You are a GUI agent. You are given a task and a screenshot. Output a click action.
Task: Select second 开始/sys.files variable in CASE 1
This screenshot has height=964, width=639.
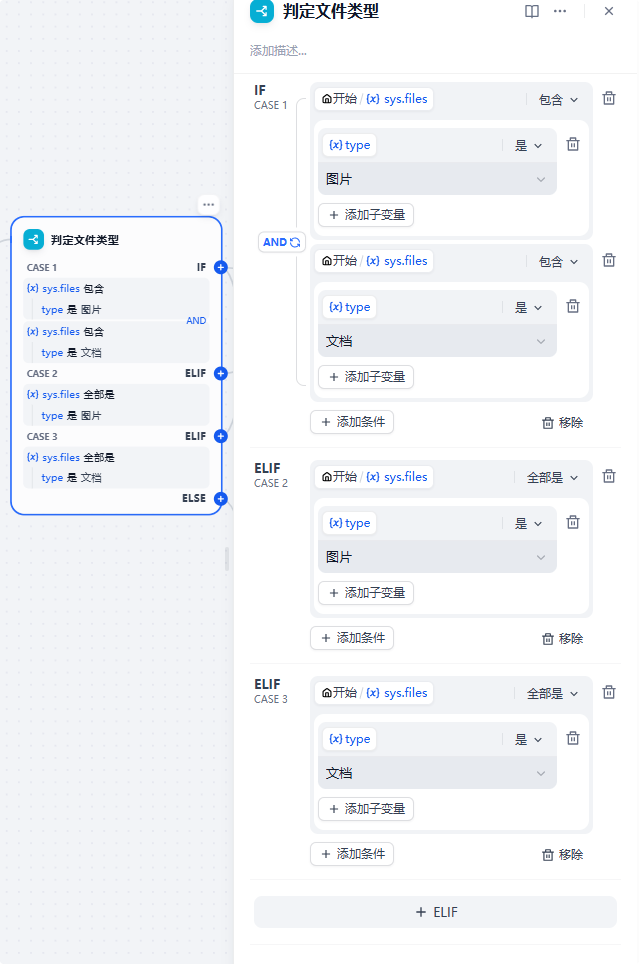(x=375, y=261)
